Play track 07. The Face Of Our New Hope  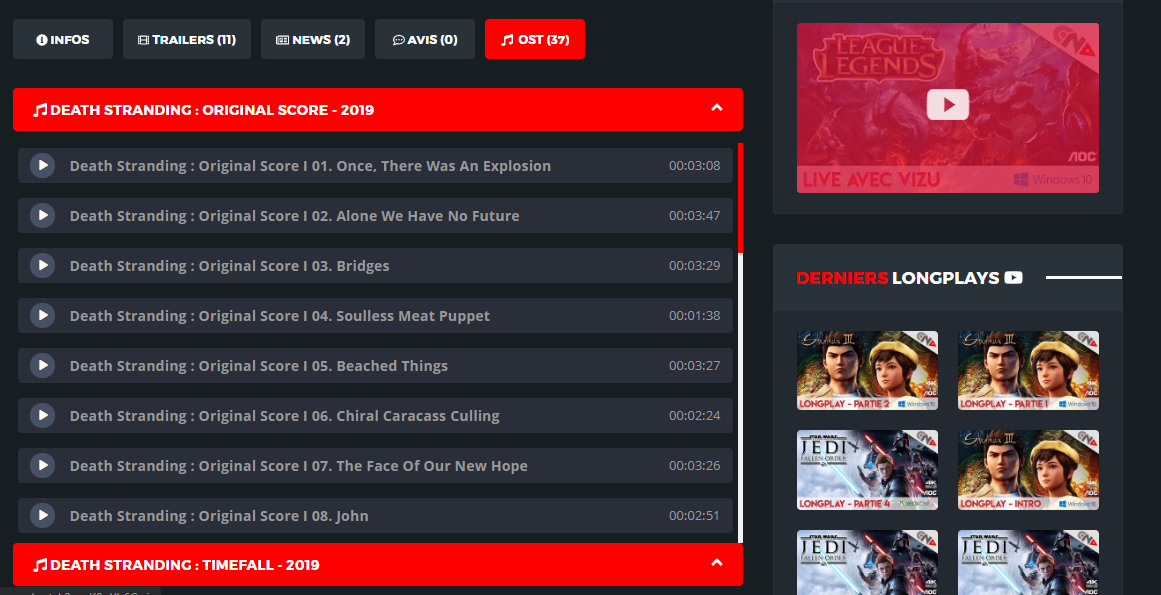(42, 465)
